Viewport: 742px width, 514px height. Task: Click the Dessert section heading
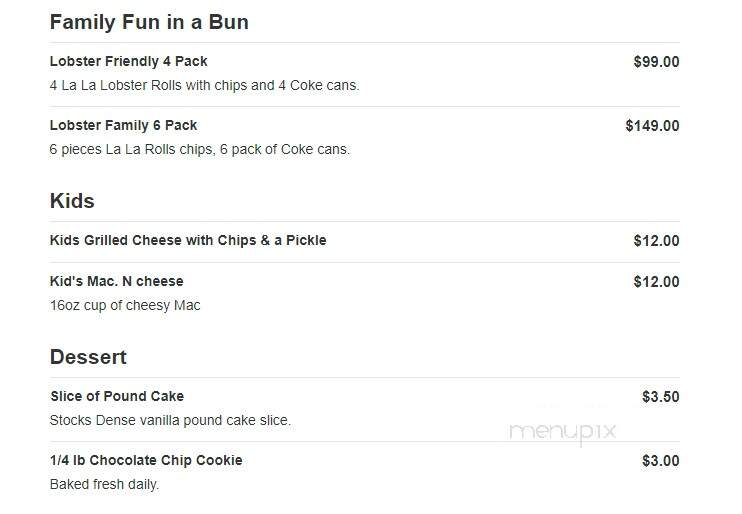click(88, 357)
